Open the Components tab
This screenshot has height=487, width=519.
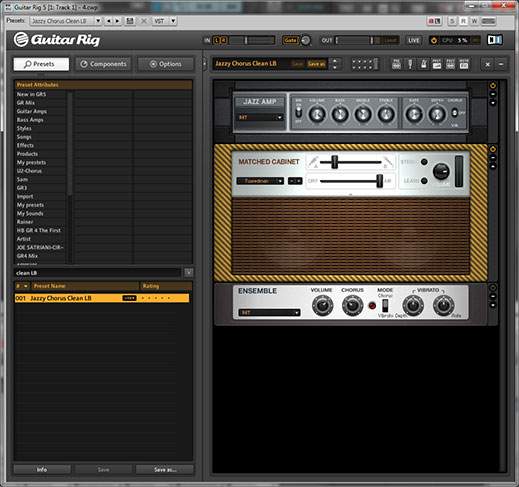tap(103, 64)
